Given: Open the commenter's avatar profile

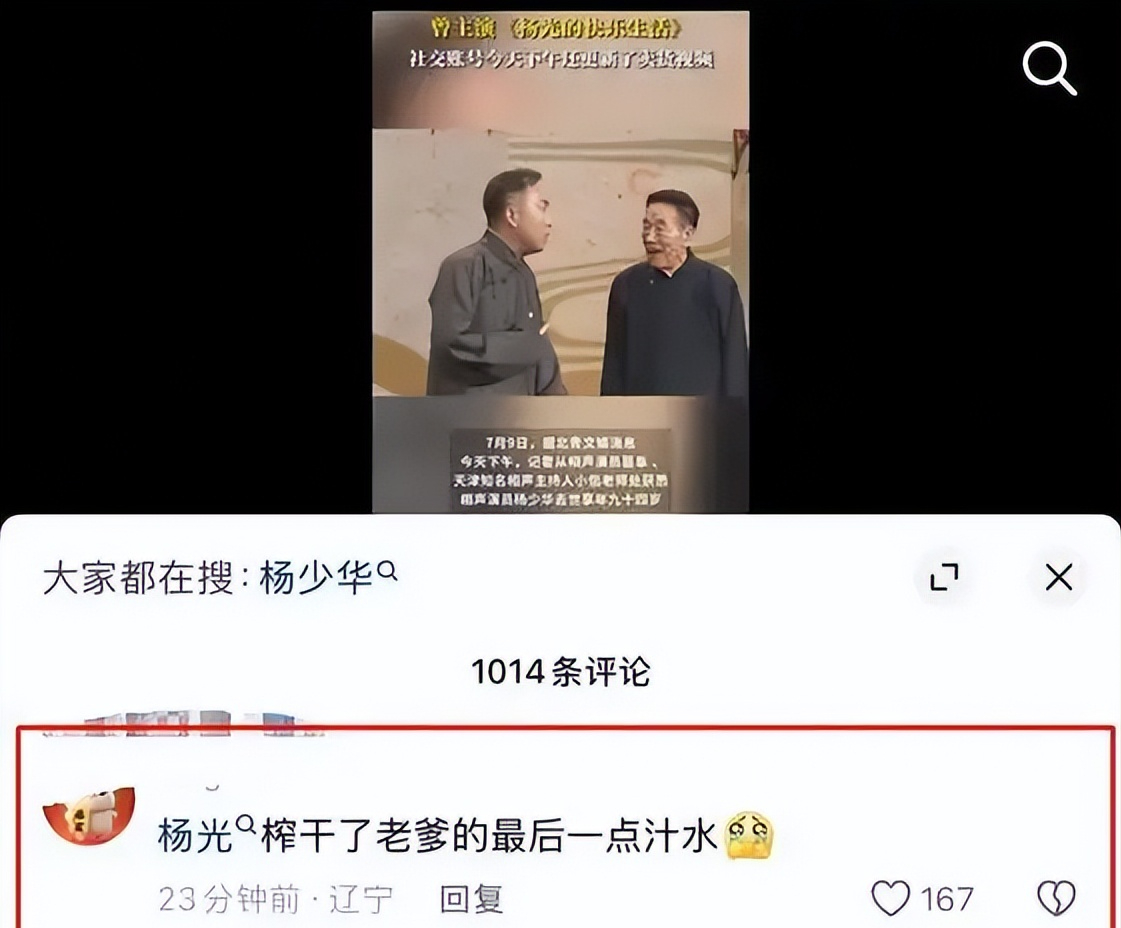Looking at the screenshot, I should click(89, 816).
